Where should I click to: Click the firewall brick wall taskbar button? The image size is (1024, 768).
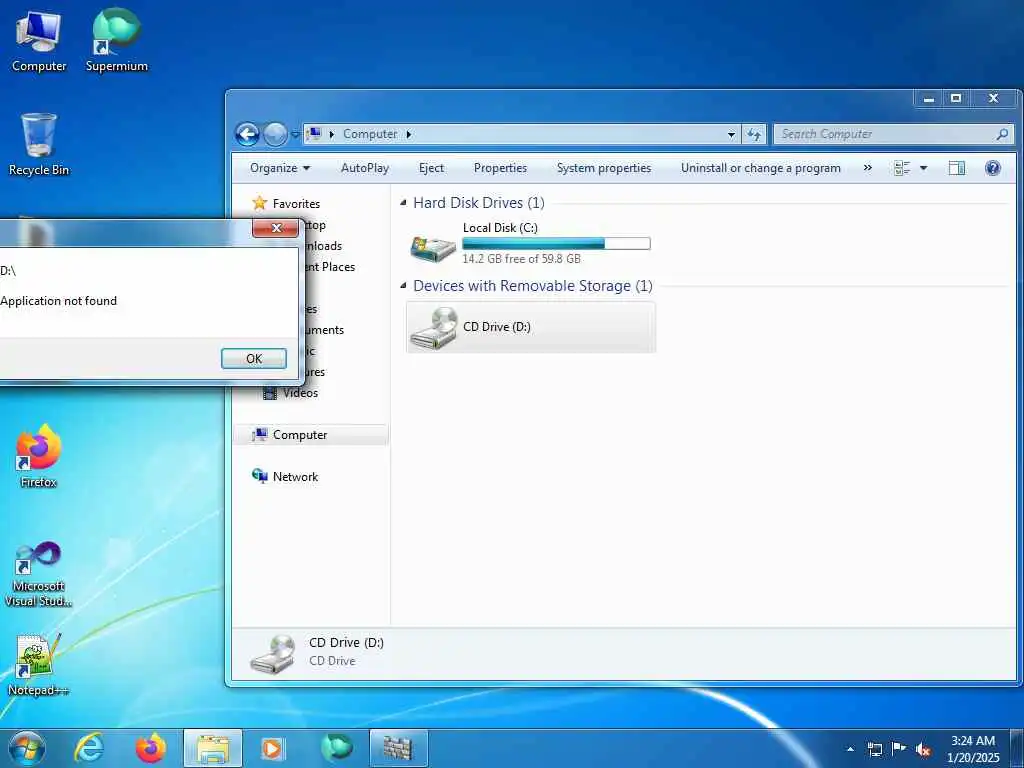coord(398,748)
